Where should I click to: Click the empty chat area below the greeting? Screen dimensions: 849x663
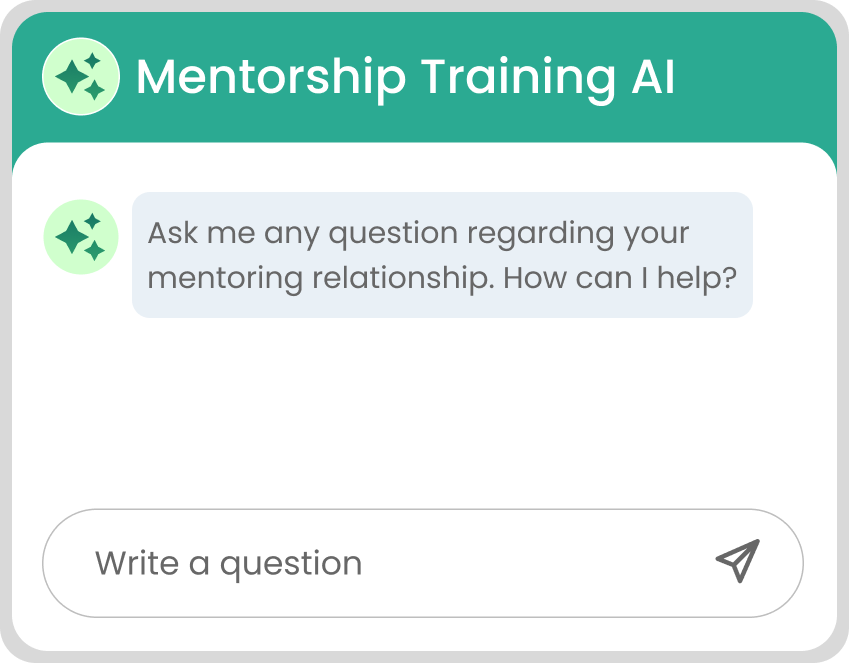tap(424, 412)
